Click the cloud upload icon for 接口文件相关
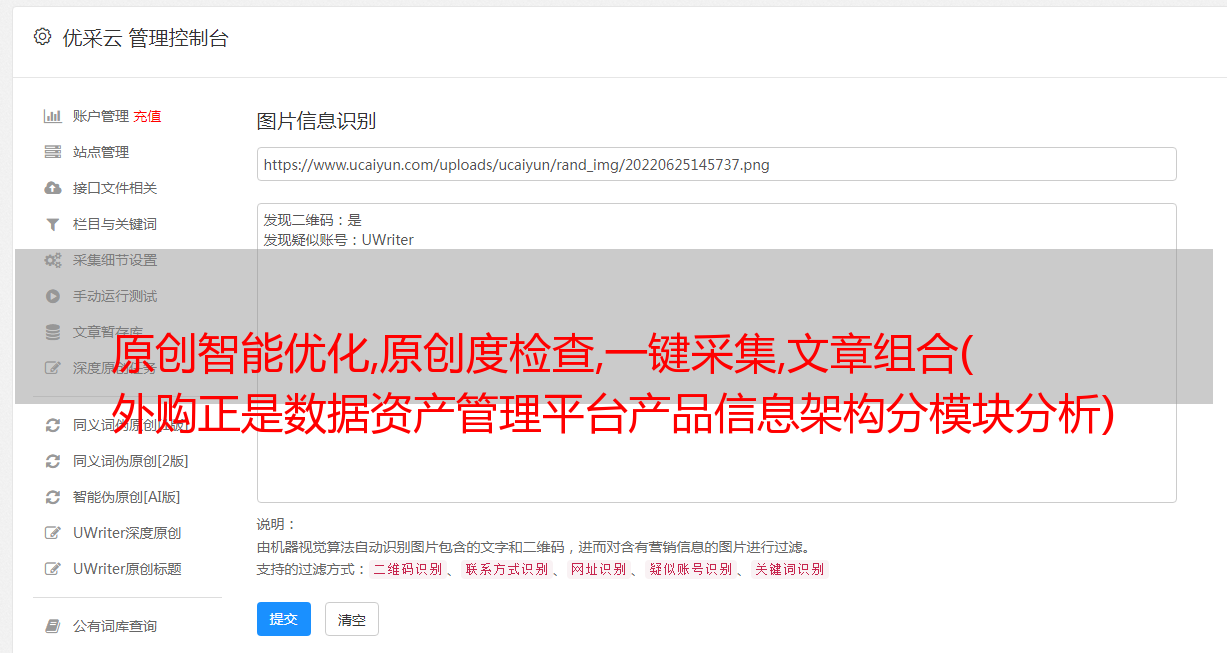 (53, 188)
